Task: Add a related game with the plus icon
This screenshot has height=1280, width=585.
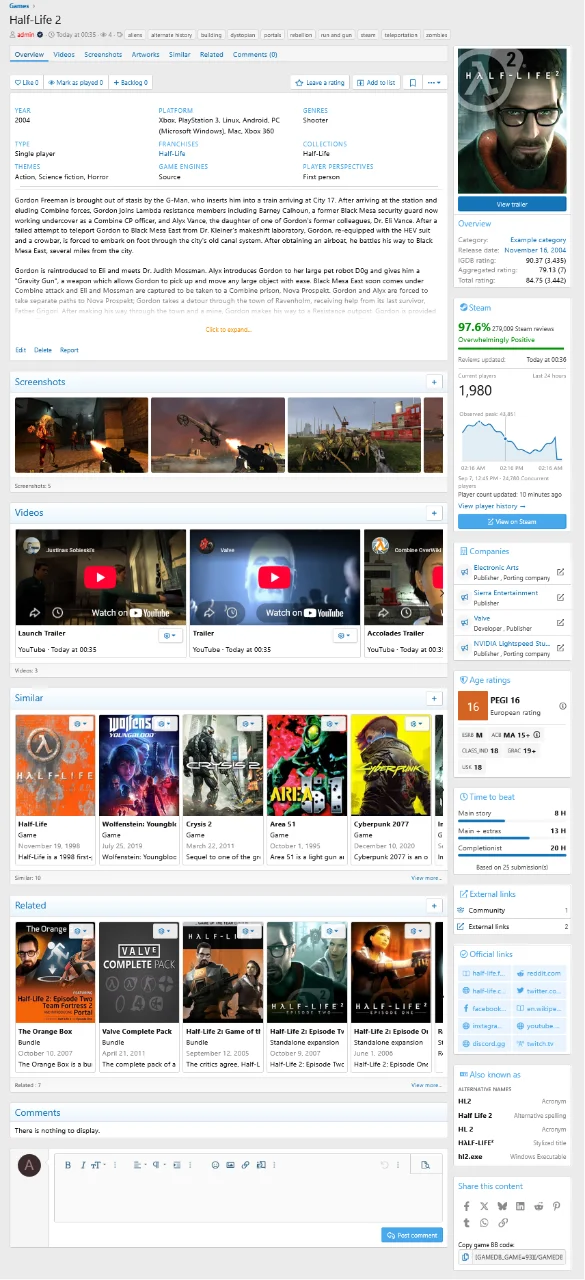Action: pyautogui.click(x=434, y=906)
